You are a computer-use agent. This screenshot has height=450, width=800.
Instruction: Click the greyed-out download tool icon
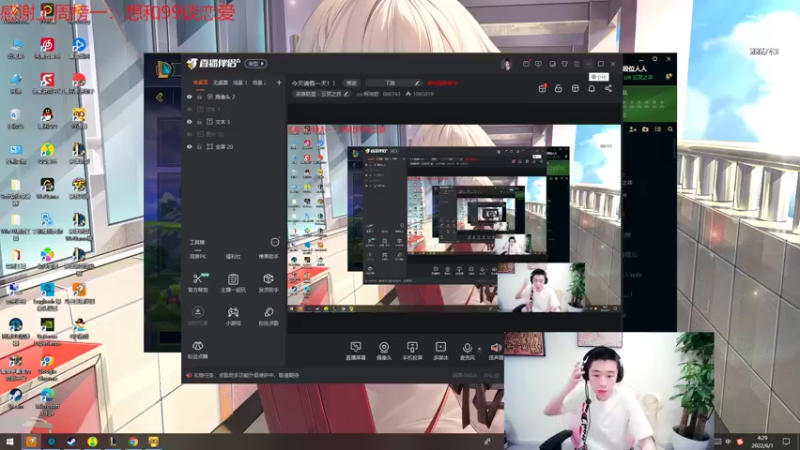tap(198, 312)
